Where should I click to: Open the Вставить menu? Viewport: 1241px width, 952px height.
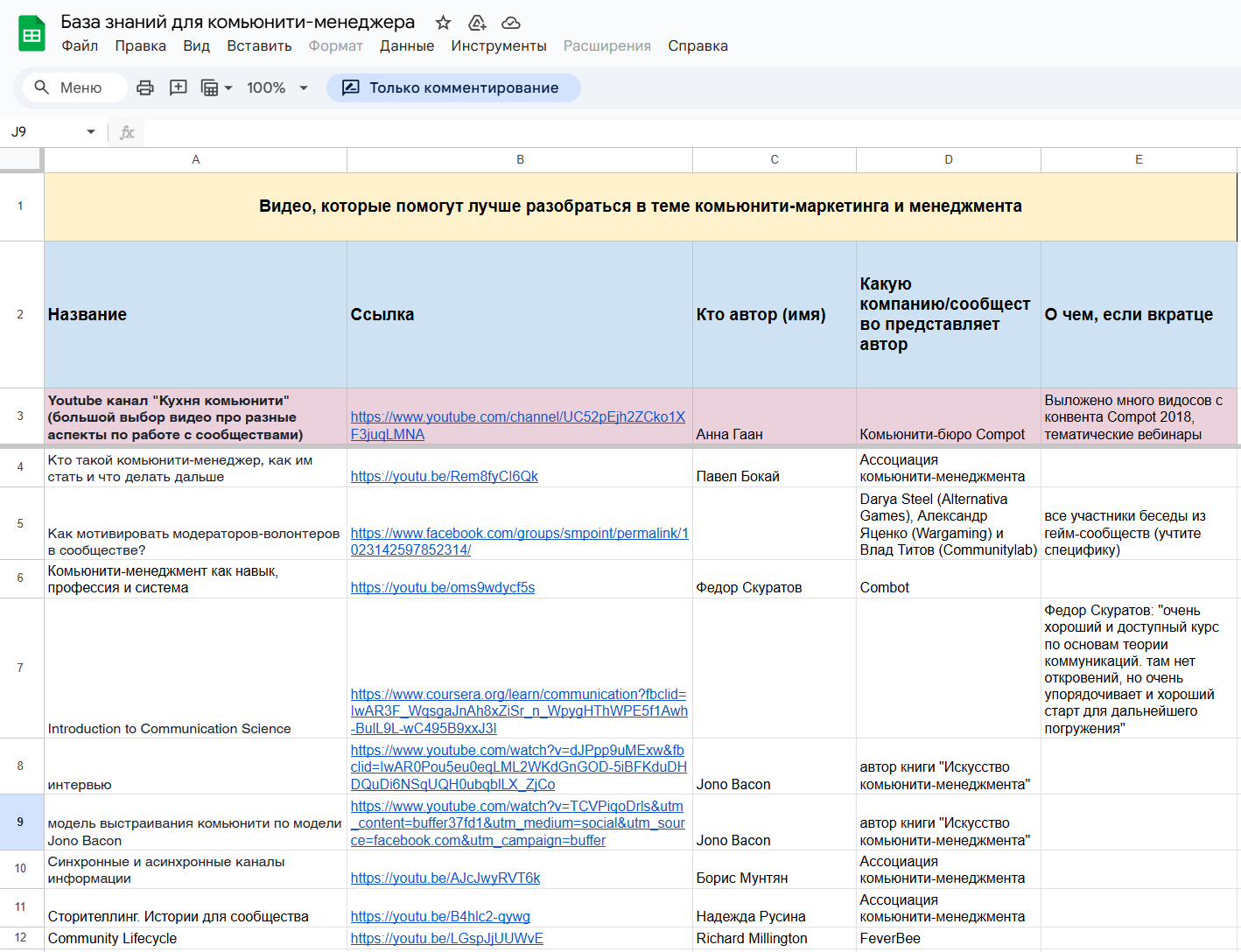[259, 45]
